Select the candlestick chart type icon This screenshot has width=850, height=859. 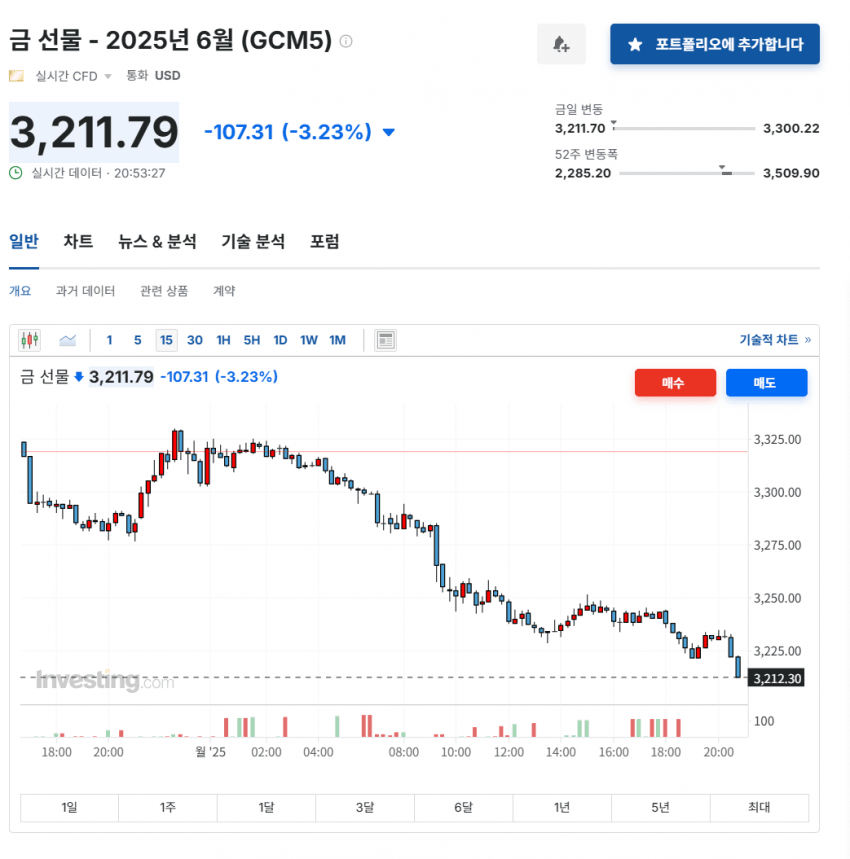pos(30,340)
